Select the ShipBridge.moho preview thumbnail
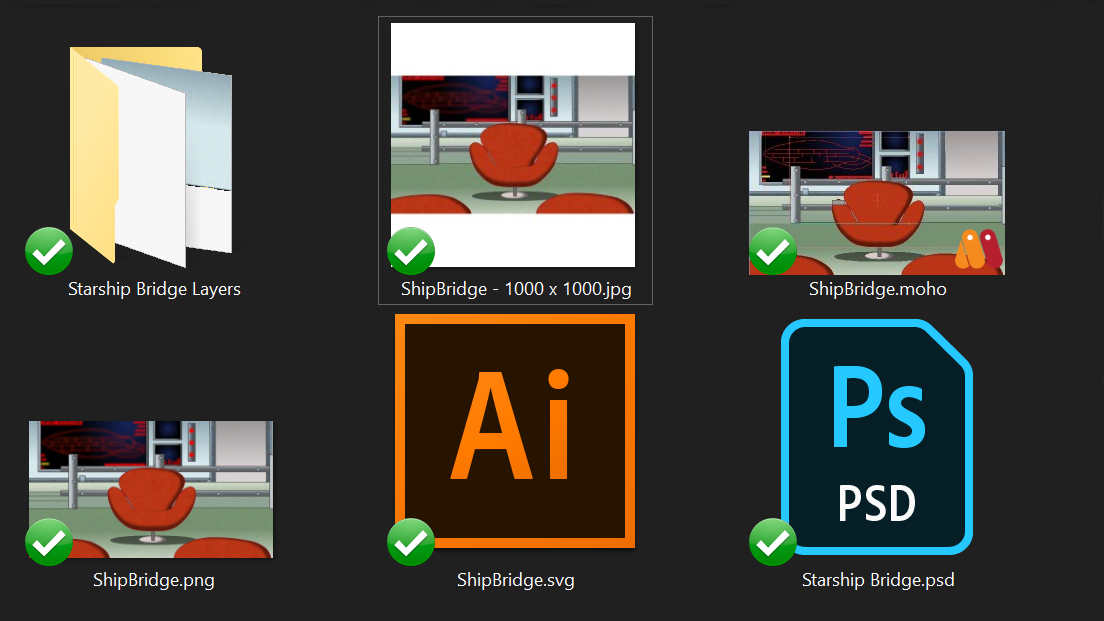1104x621 pixels. [x=876, y=202]
